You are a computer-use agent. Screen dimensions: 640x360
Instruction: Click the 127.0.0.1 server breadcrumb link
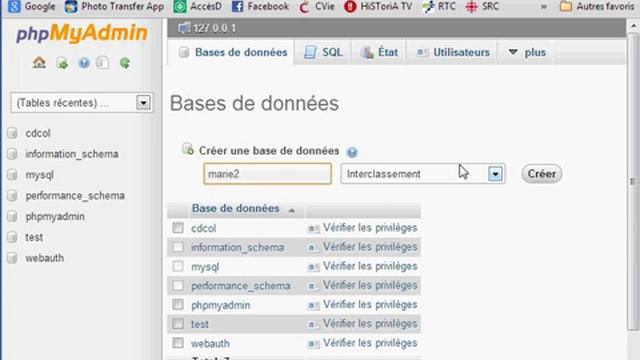click(214, 28)
